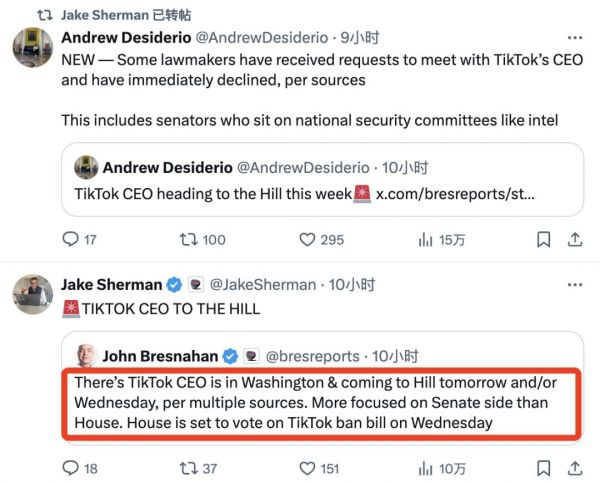Open the x.com/bresreports quoted link

(455, 192)
